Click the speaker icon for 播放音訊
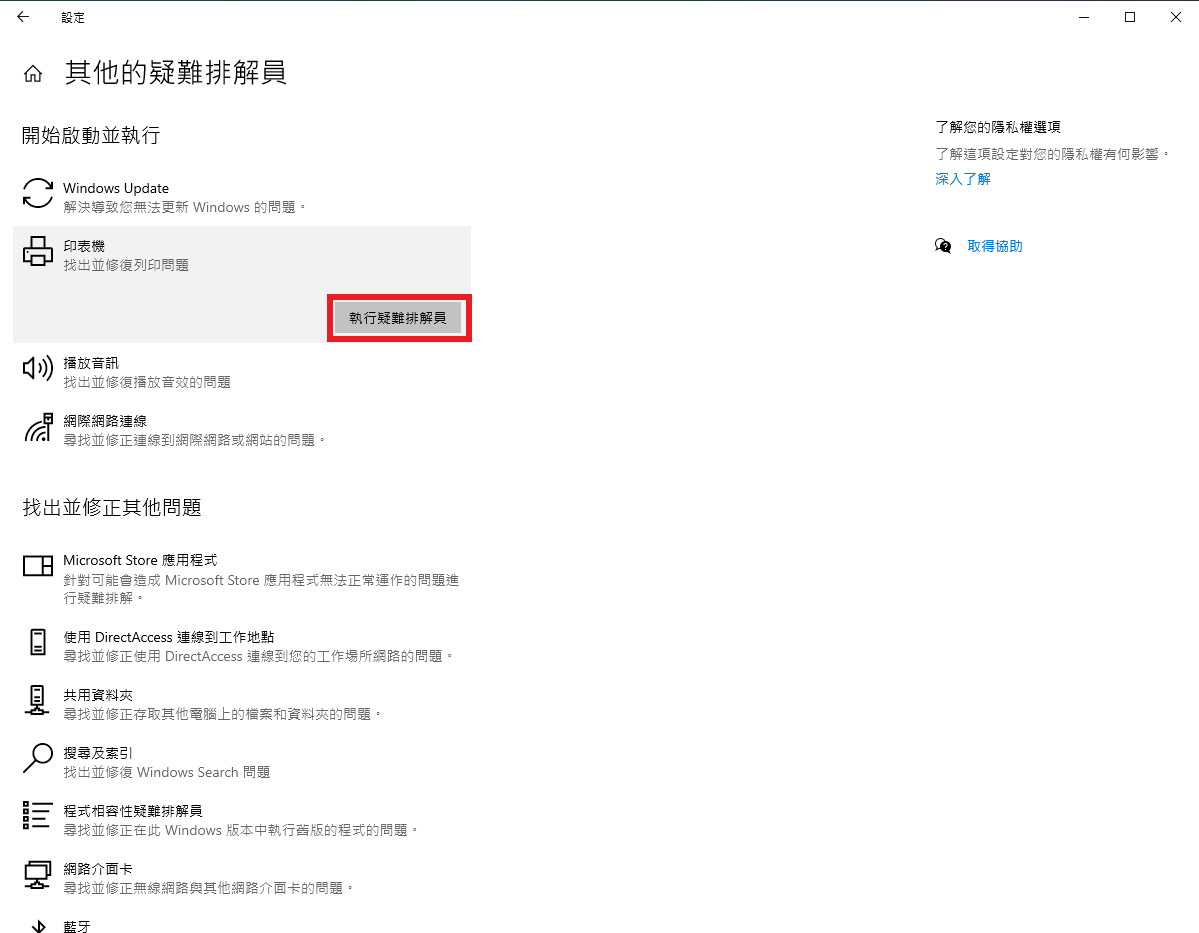The width and height of the screenshot is (1199, 933). point(38,368)
